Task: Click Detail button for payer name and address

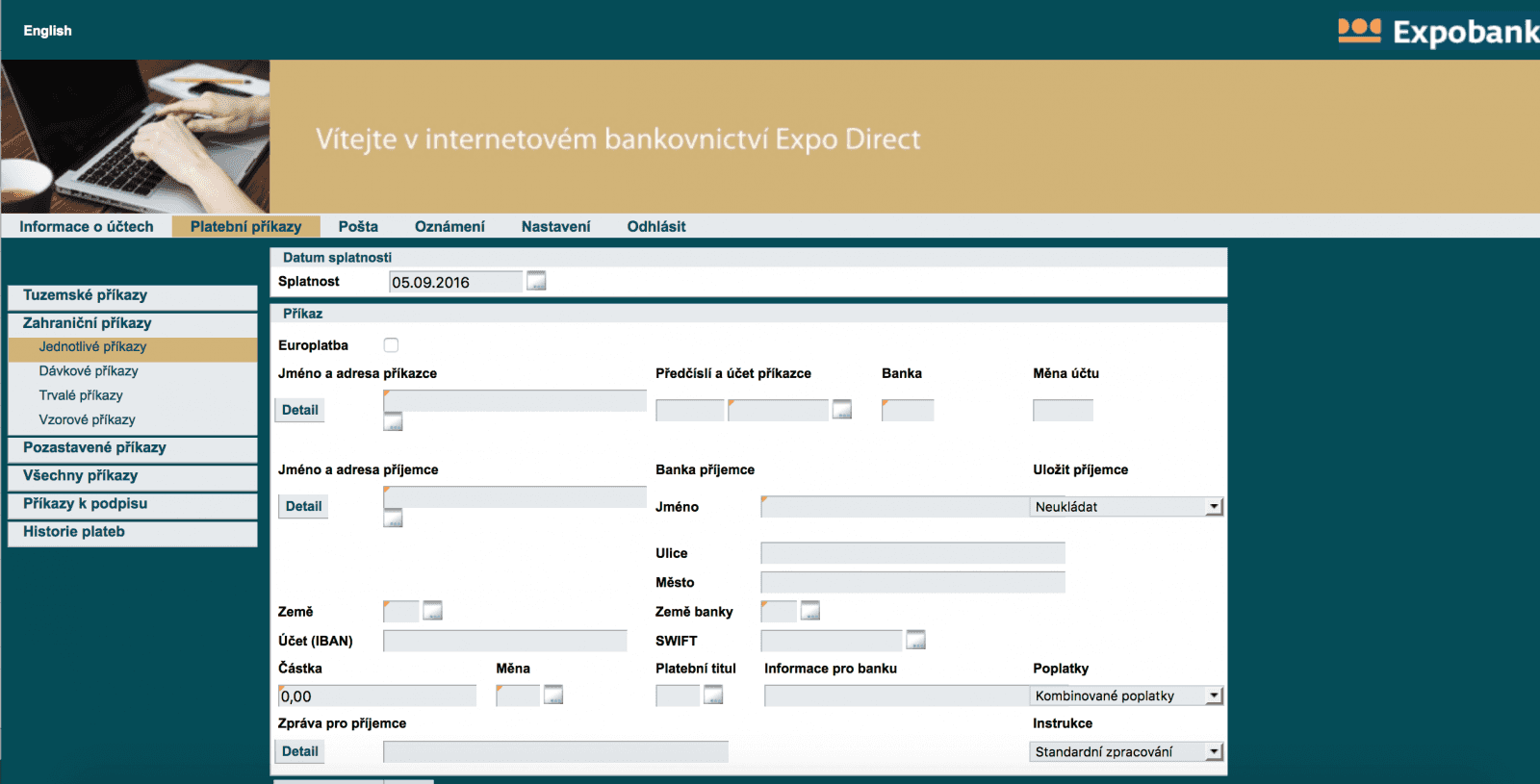Action: point(300,410)
